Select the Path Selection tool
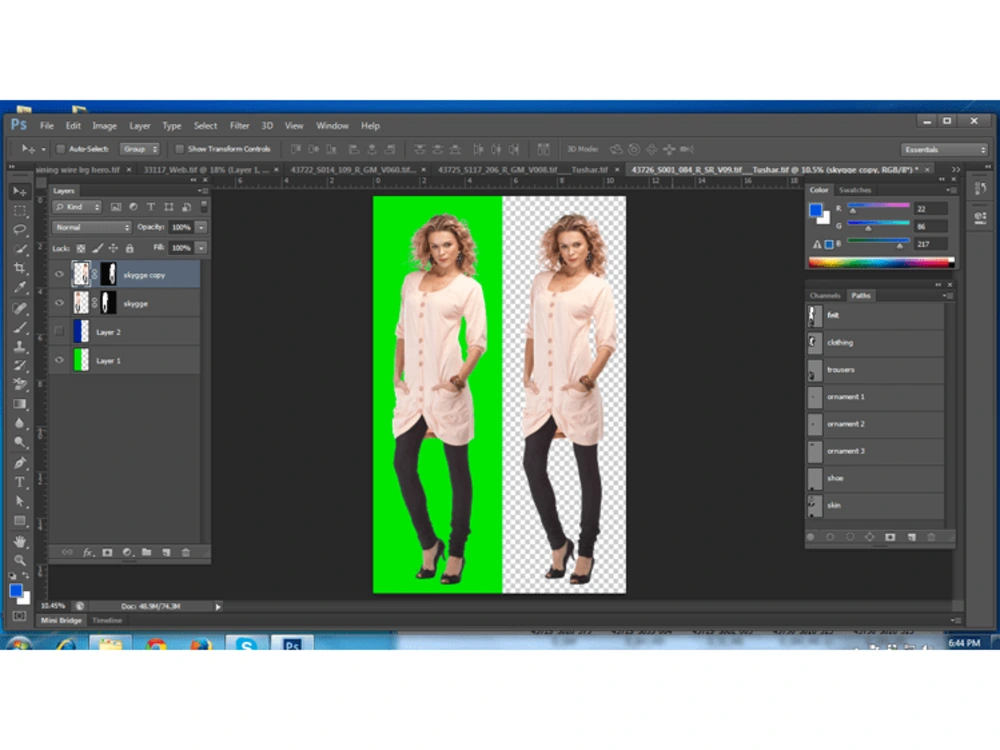This screenshot has height=750, width=1000. (20, 501)
